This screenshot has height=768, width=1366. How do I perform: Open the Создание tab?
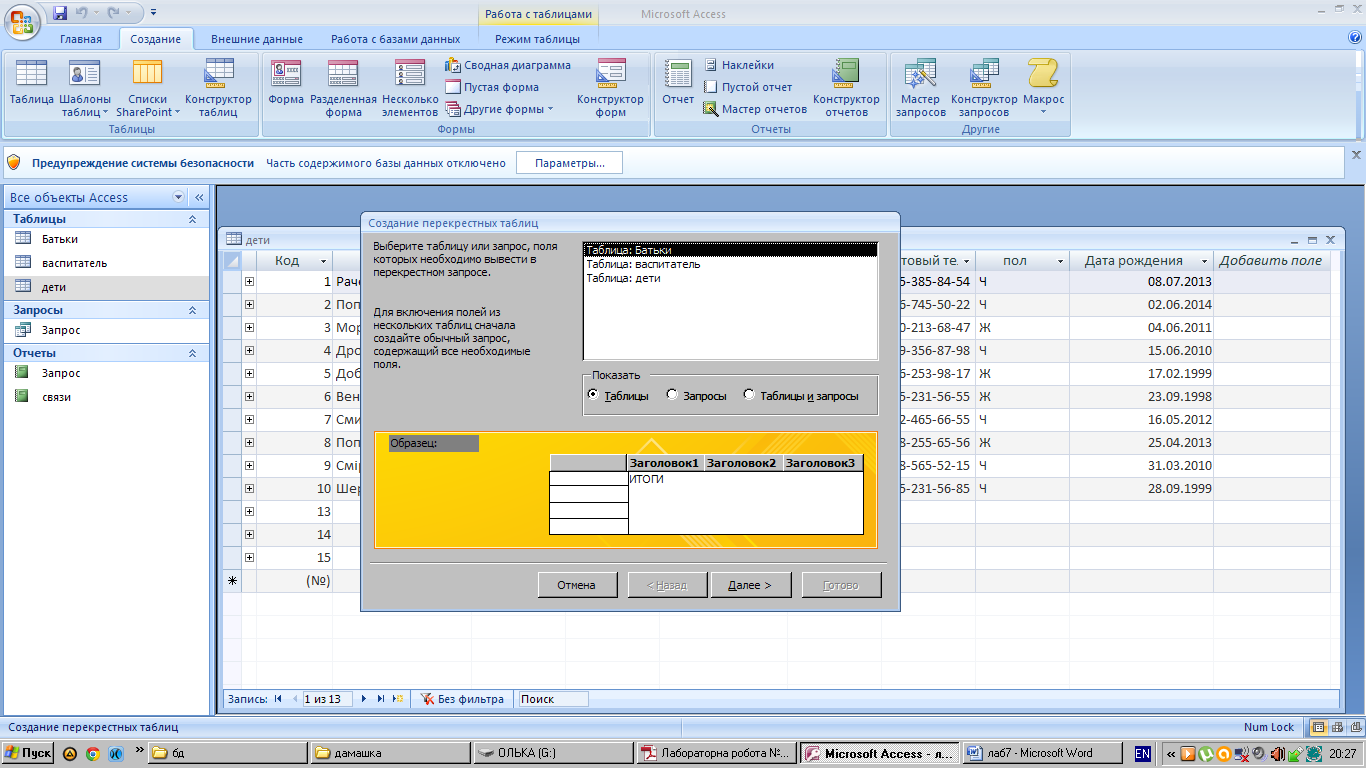coord(155,39)
